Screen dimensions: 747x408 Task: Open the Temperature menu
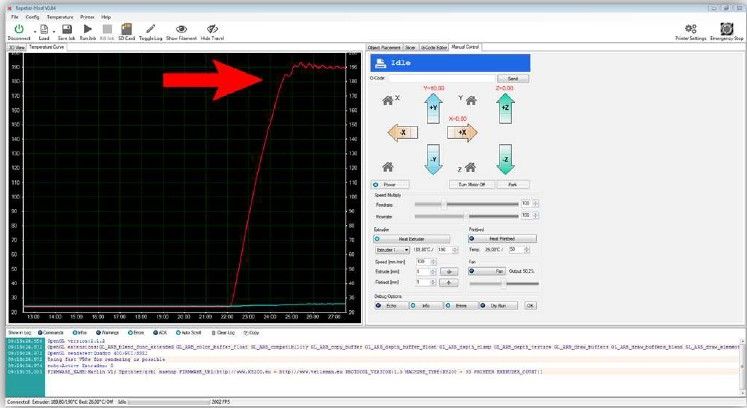(60, 17)
